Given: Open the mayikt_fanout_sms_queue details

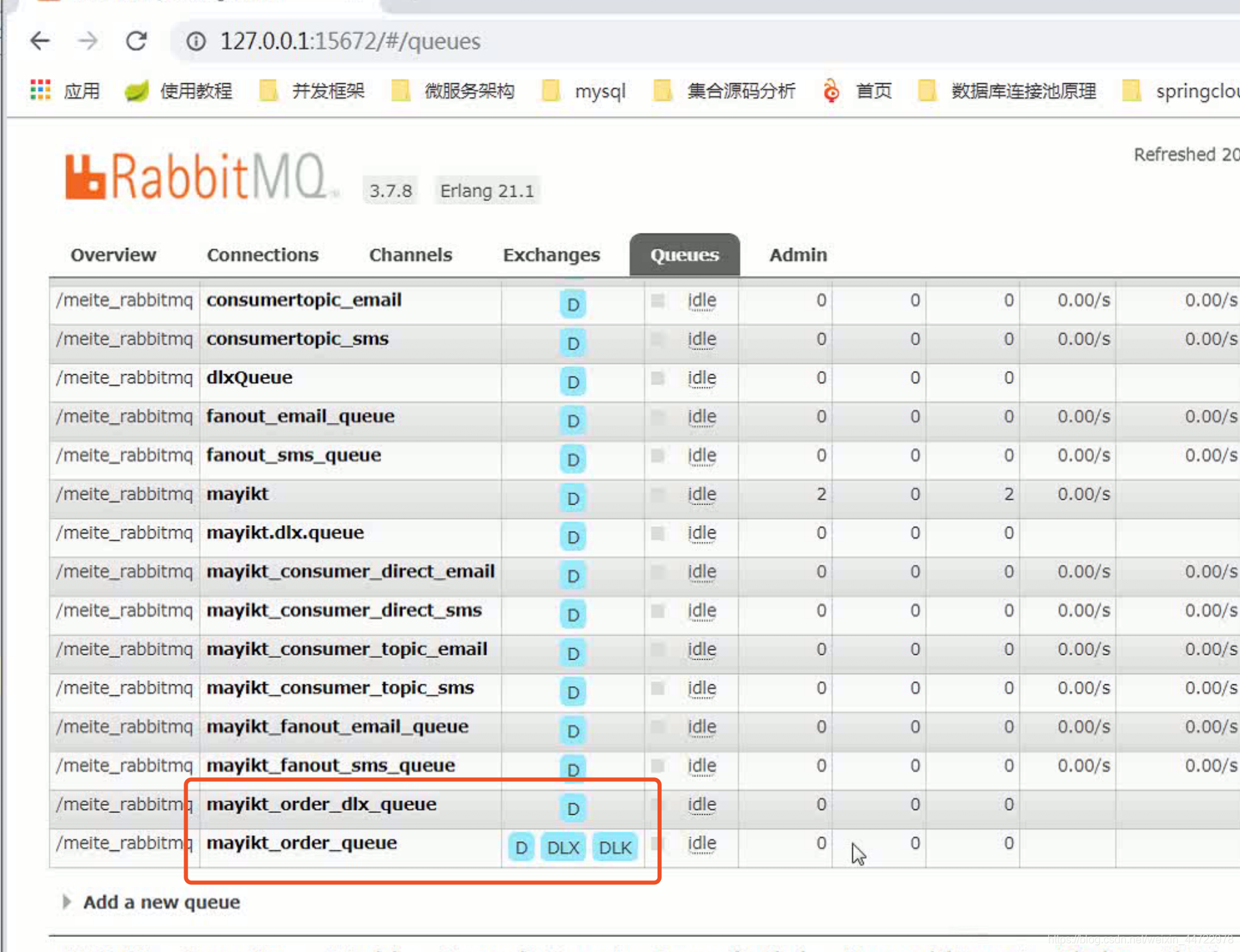Looking at the screenshot, I should 330,765.
